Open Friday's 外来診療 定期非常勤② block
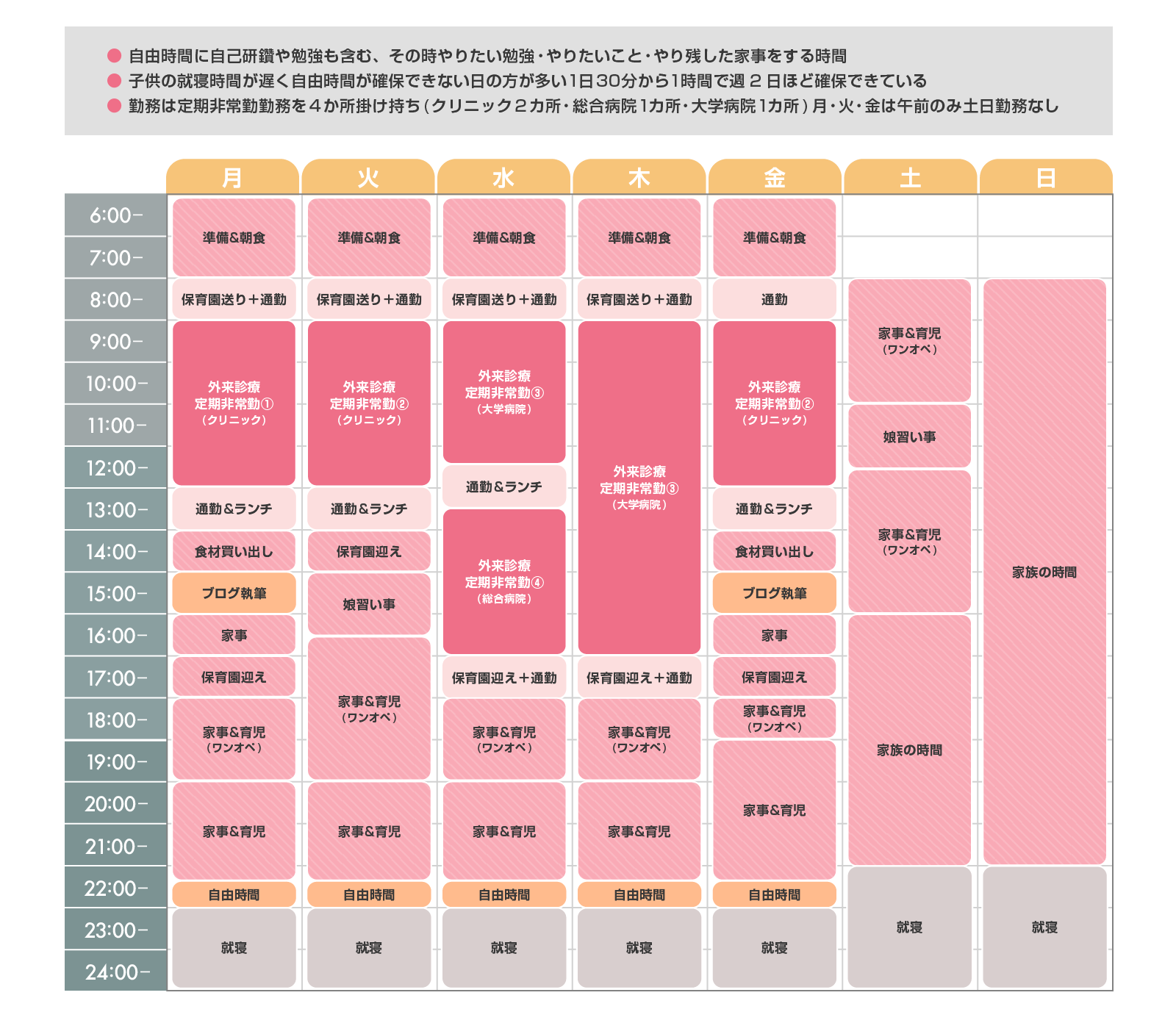The height and width of the screenshot is (1023, 1176). click(x=775, y=403)
